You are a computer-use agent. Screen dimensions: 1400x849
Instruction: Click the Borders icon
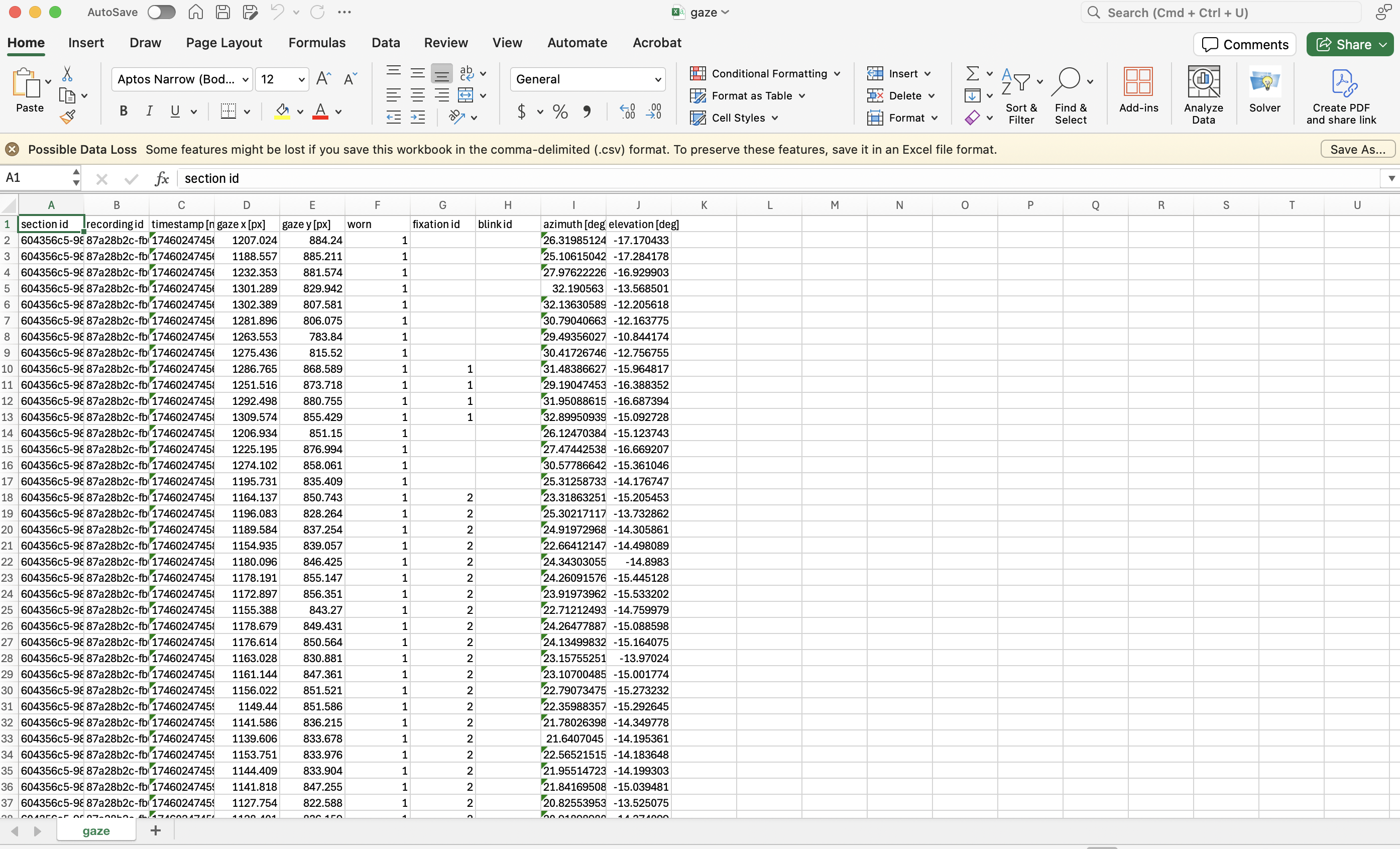[x=228, y=112]
